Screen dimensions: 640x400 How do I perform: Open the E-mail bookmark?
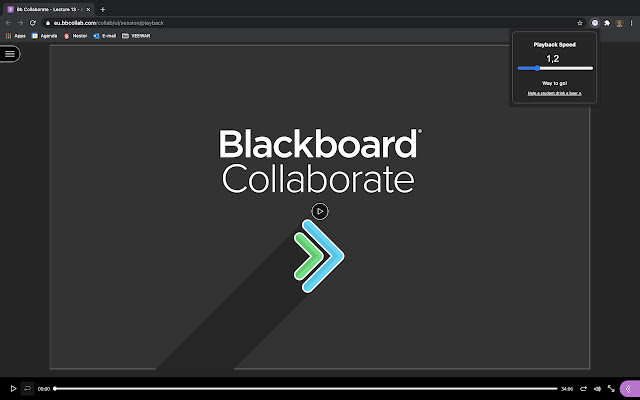(x=105, y=36)
